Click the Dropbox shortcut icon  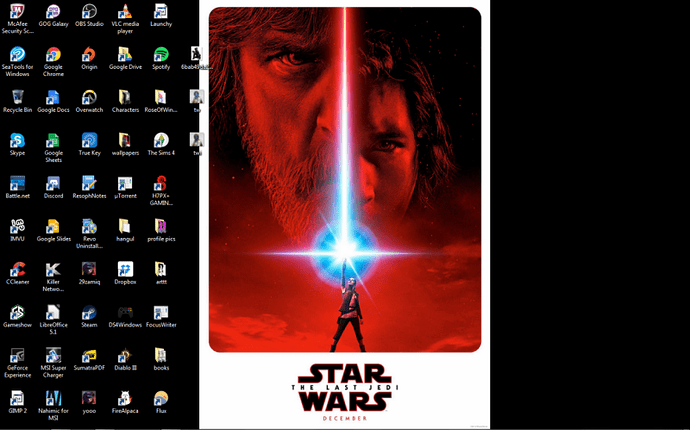(x=125, y=270)
